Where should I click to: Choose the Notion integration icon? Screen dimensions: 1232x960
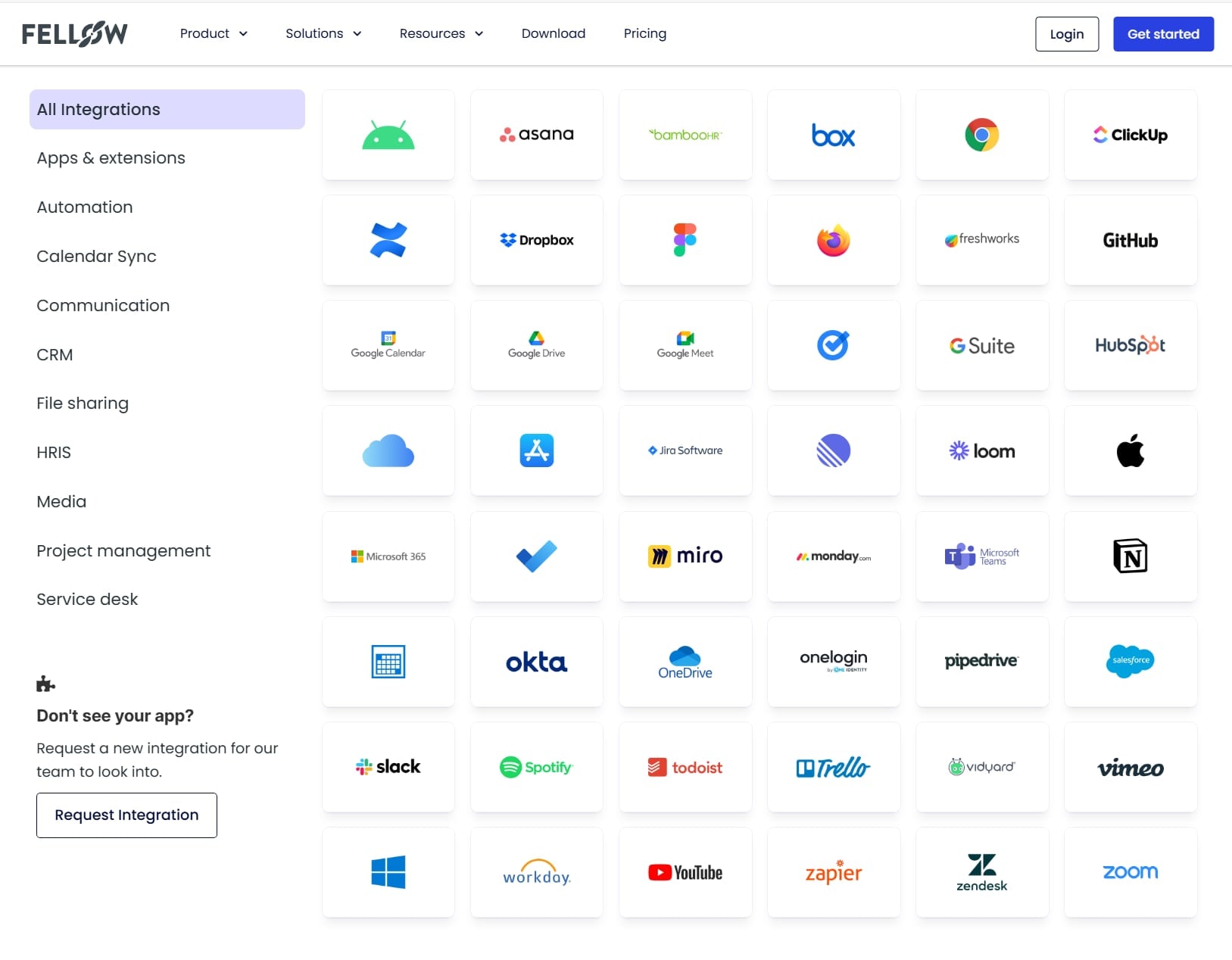pos(1130,556)
